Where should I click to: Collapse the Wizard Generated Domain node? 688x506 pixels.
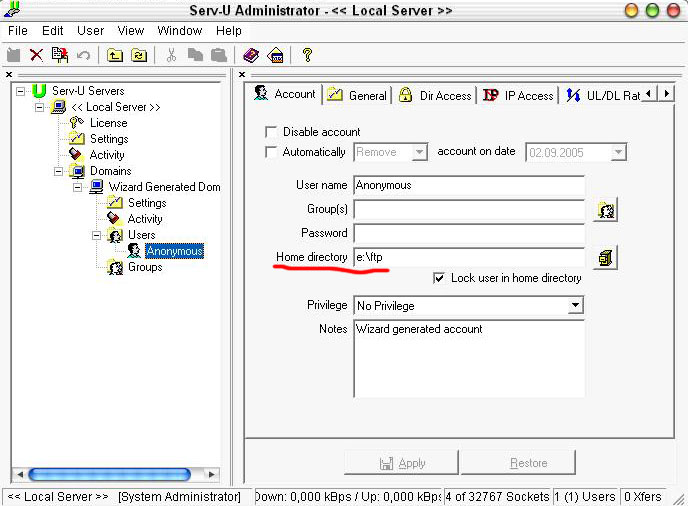(78, 187)
